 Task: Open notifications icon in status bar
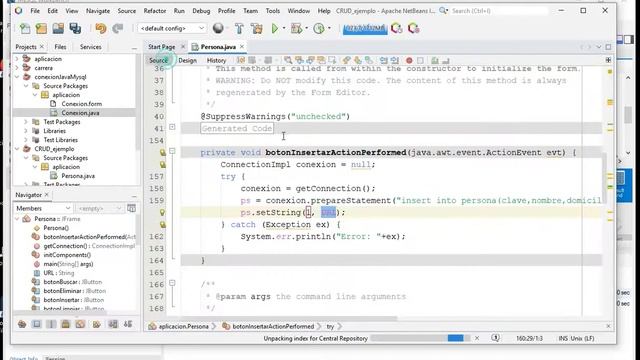pyautogui.click(x=496, y=338)
